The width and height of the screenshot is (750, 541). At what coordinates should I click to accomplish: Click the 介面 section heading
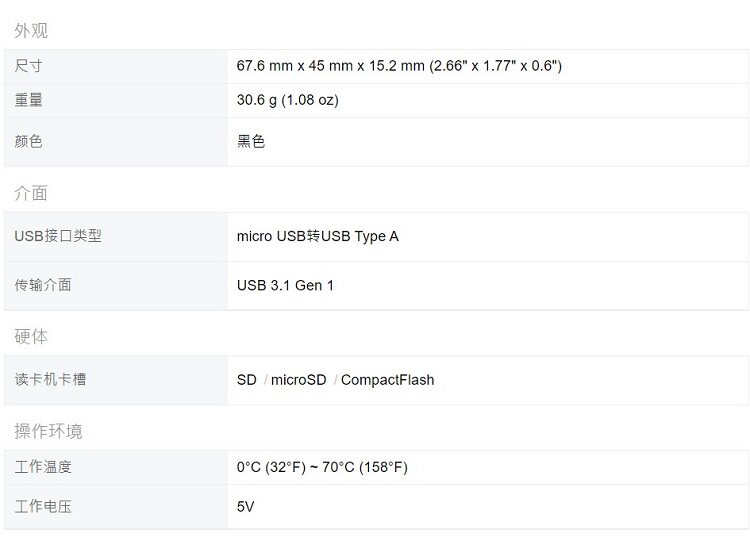point(31,193)
